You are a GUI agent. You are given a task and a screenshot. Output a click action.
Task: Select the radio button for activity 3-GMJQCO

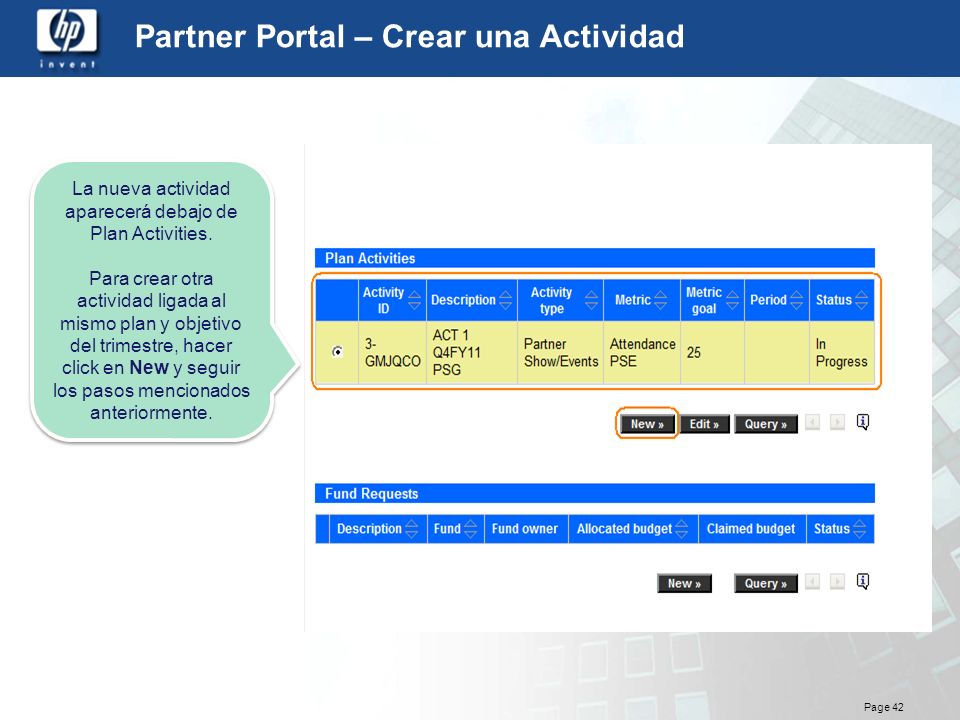(x=337, y=351)
